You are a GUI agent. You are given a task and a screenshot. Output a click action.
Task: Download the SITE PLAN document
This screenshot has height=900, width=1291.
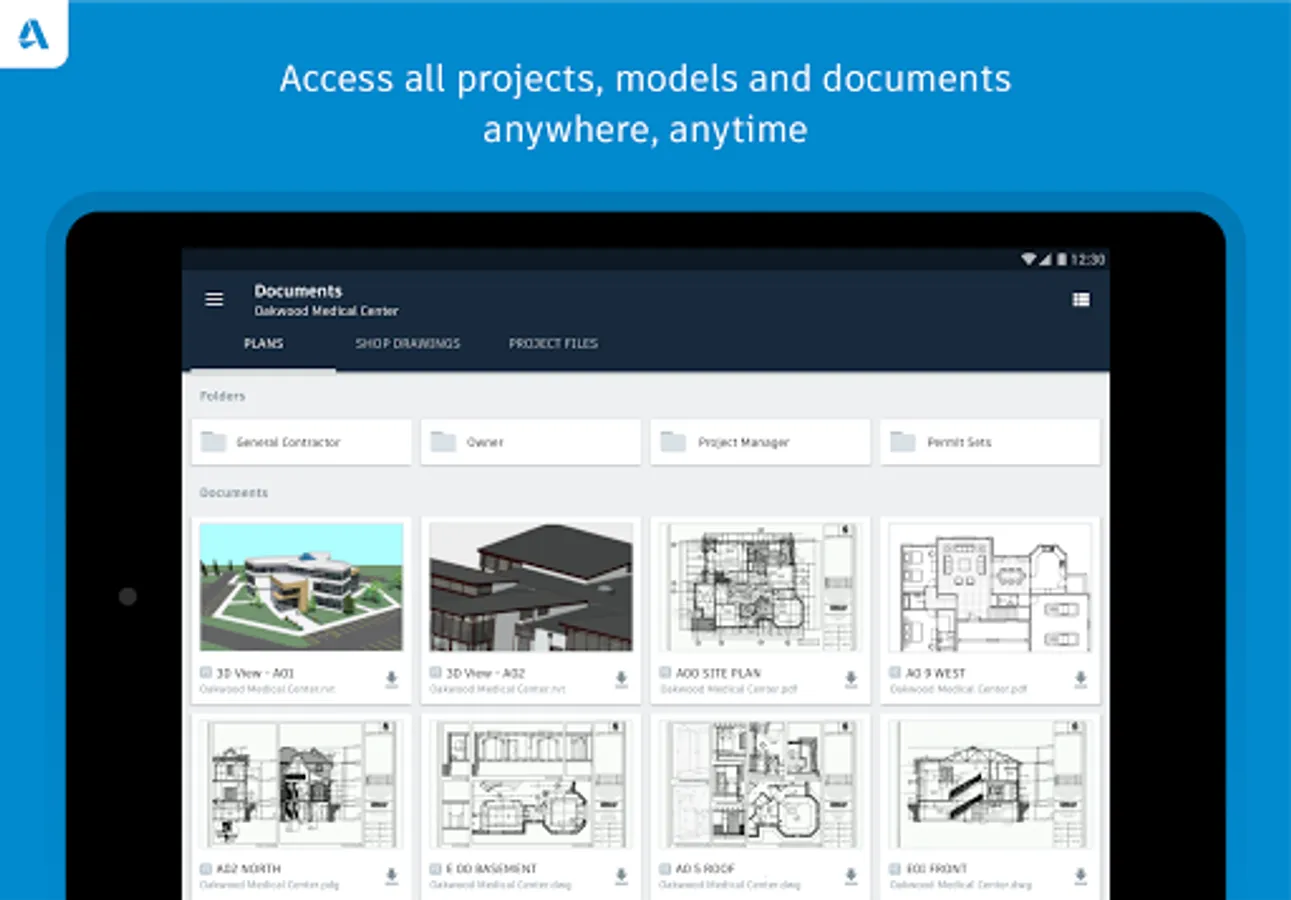click(851, 680)
